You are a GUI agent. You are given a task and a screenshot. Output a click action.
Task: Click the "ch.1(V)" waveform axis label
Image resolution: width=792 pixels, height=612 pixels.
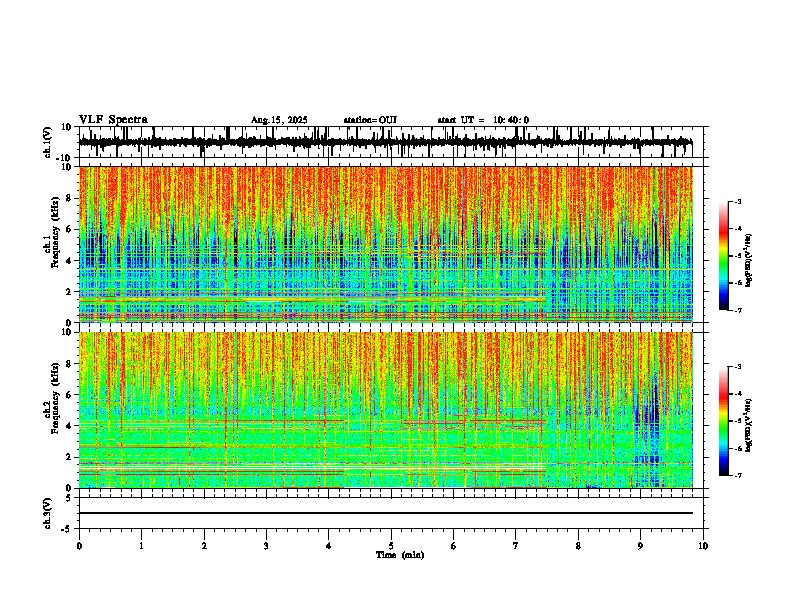click(48, 142)
